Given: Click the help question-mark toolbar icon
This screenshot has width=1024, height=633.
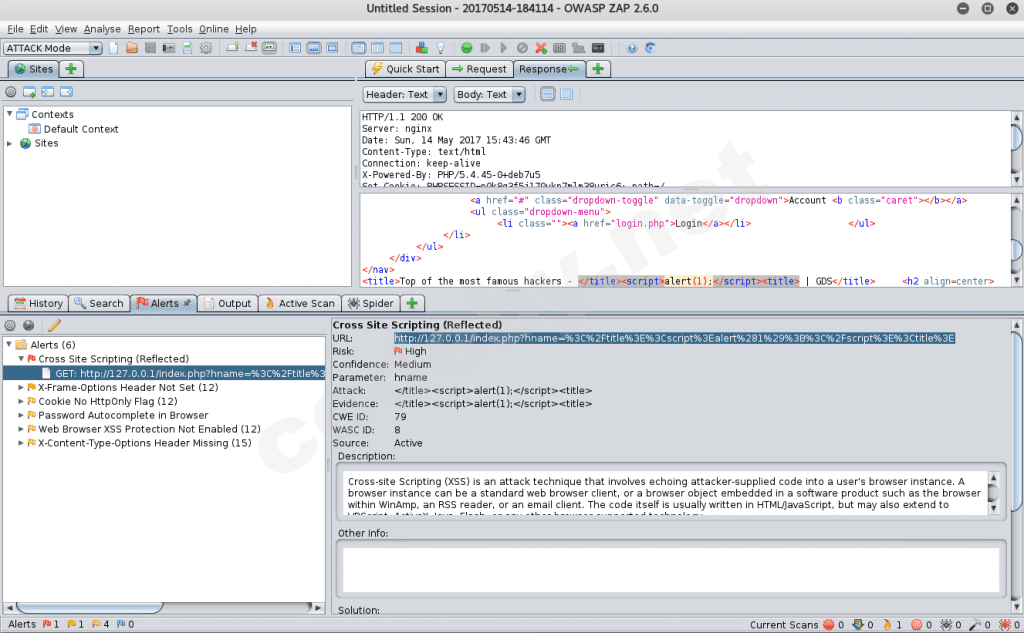Looking at the screenshot, I should coord(632,48).
